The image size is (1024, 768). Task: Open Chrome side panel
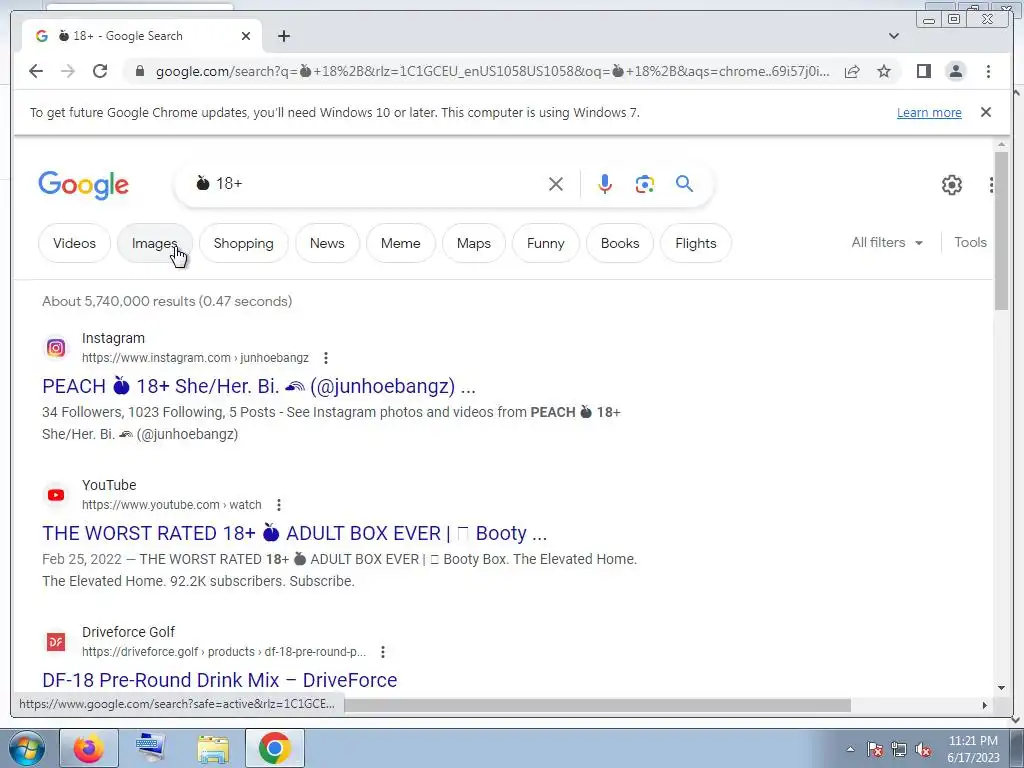pos(923,71)
